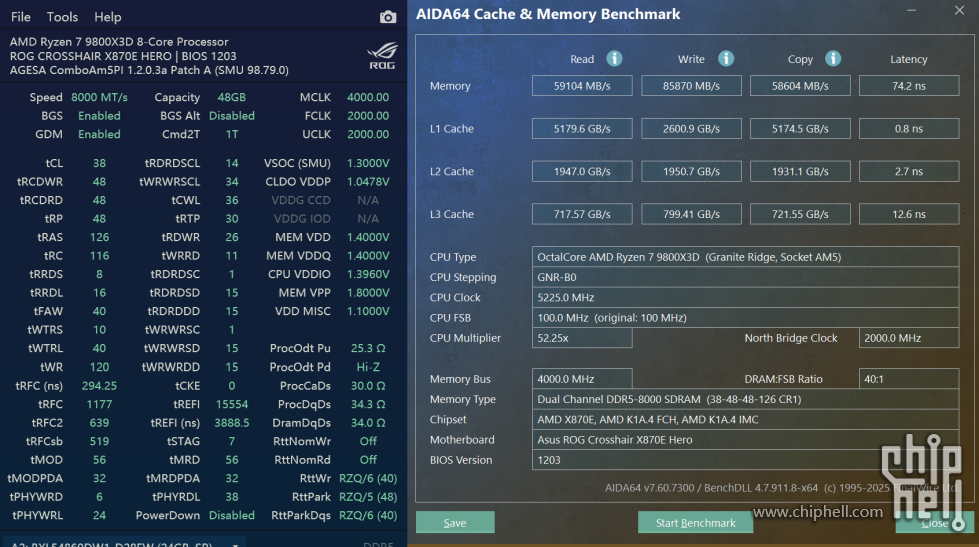Screen dimensions: 979x547
Task: Click AMD Ryzen 7 9800X3D processor title
Action: point(119,42)
